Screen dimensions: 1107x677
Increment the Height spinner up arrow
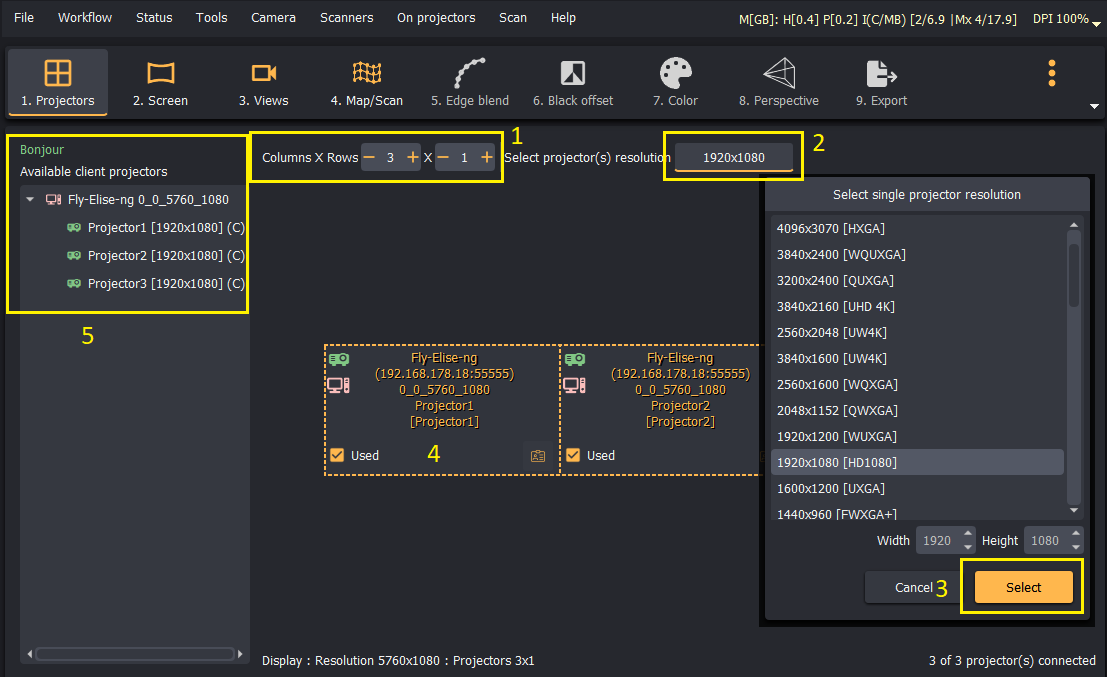(1075, 534)
